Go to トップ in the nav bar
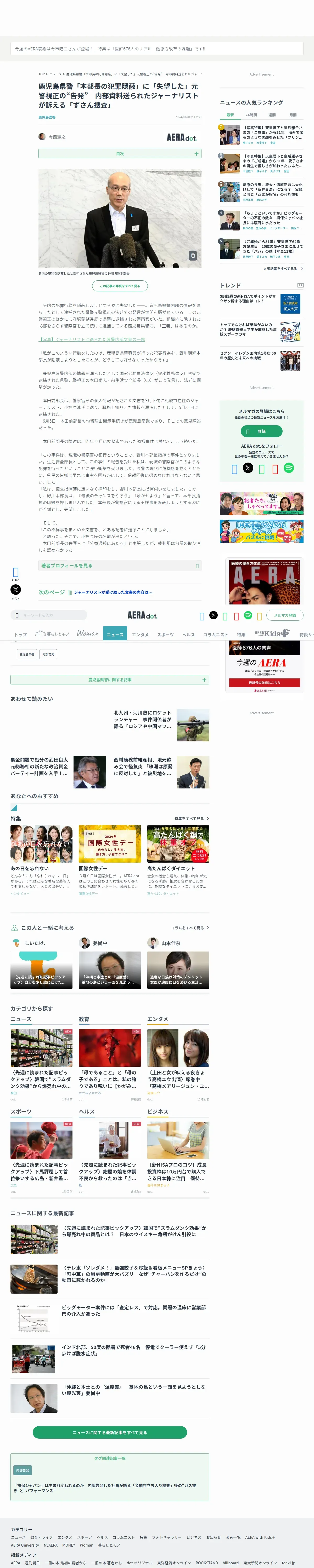The width and height of the screenshot is (314, 1568). coord(21,634)
